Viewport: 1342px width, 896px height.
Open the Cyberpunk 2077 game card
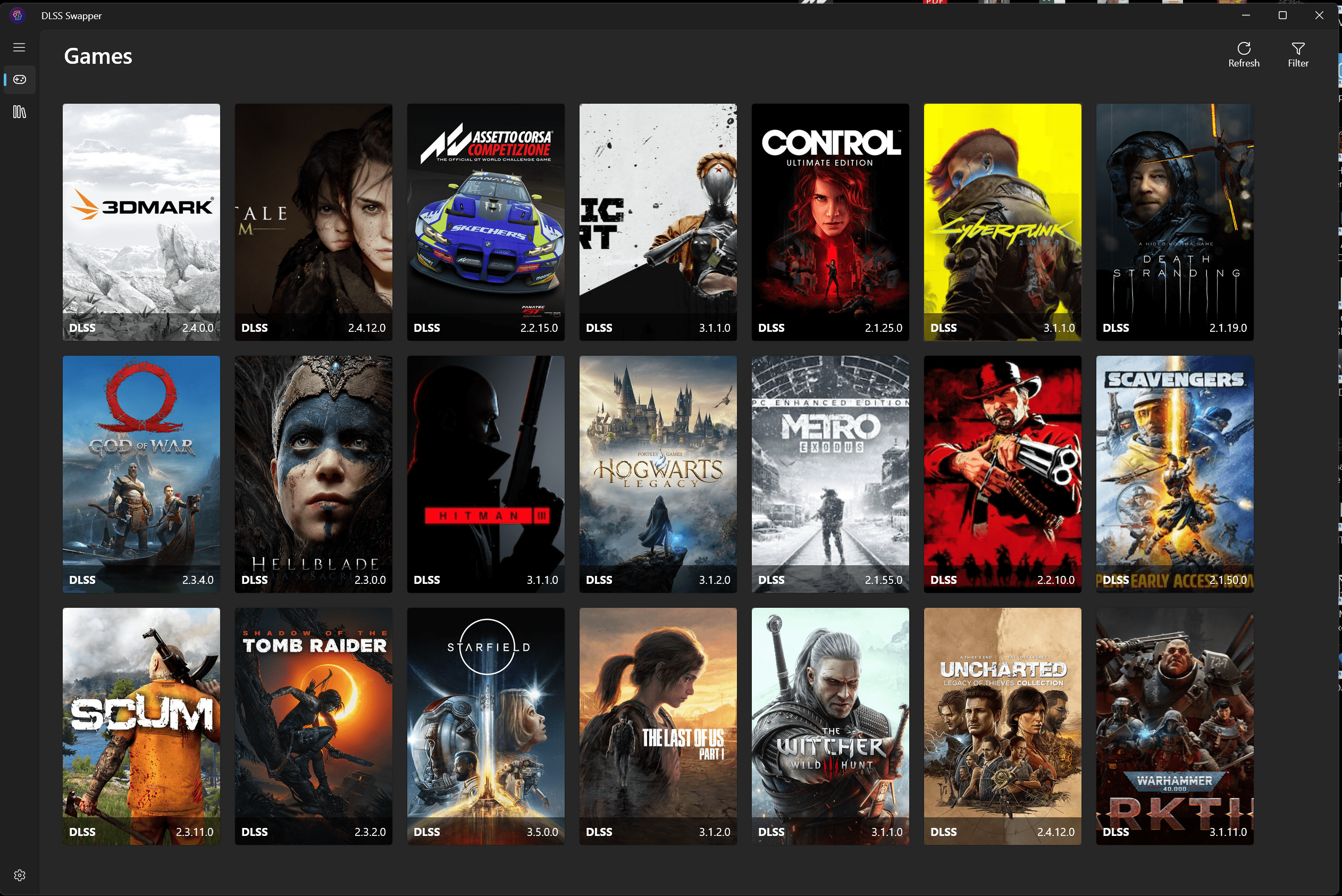coord(1002,222)
